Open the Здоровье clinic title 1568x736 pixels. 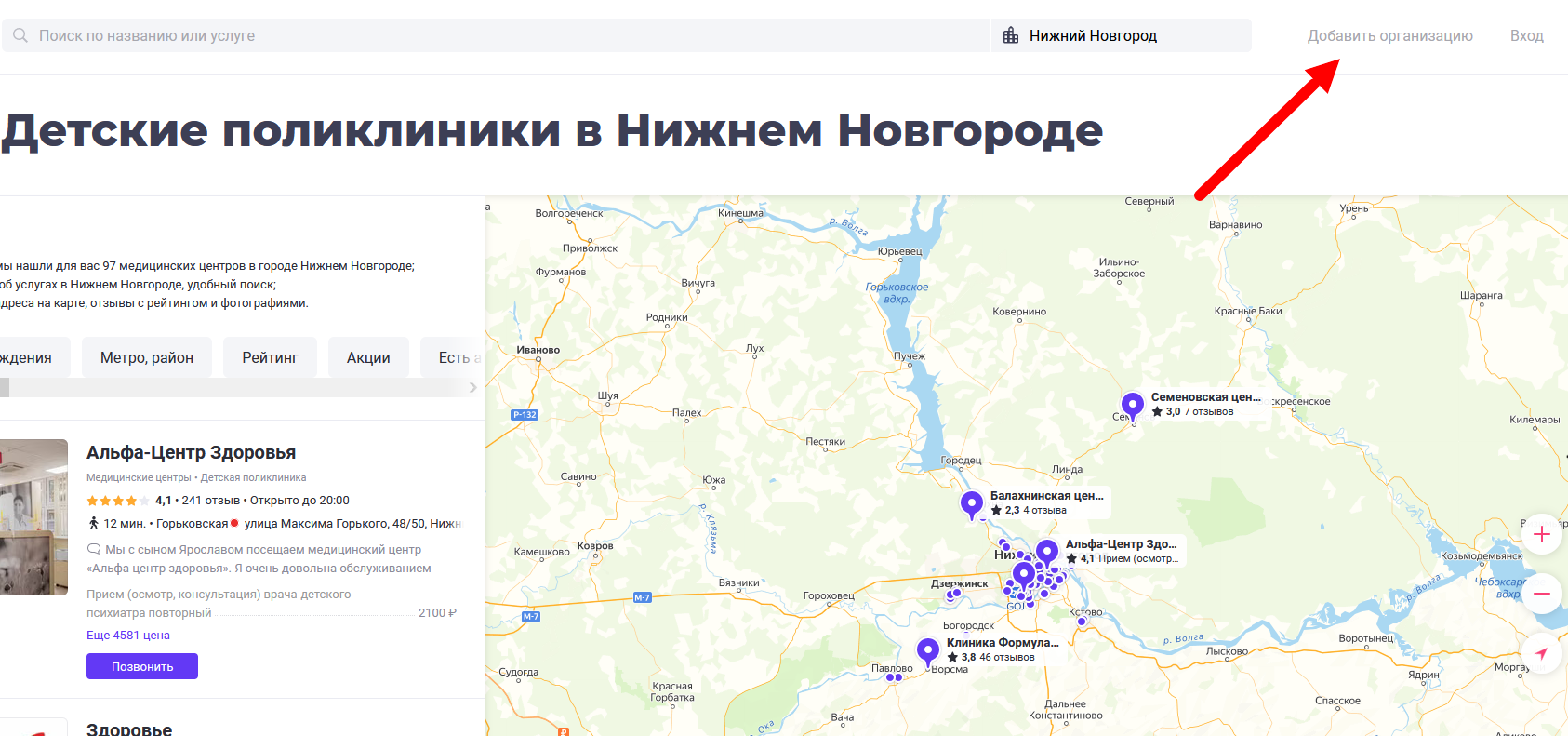(x=129, y=729)
